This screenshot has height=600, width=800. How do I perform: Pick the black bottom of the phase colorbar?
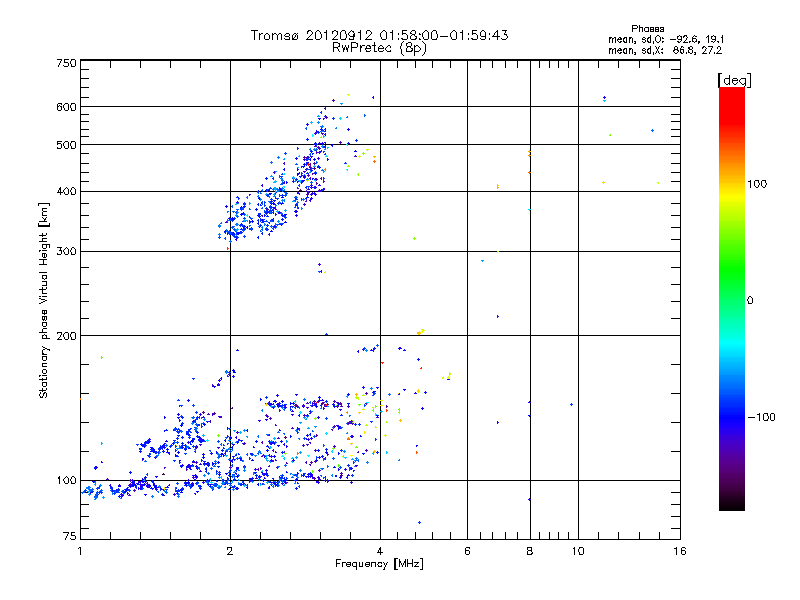[732, 503]
